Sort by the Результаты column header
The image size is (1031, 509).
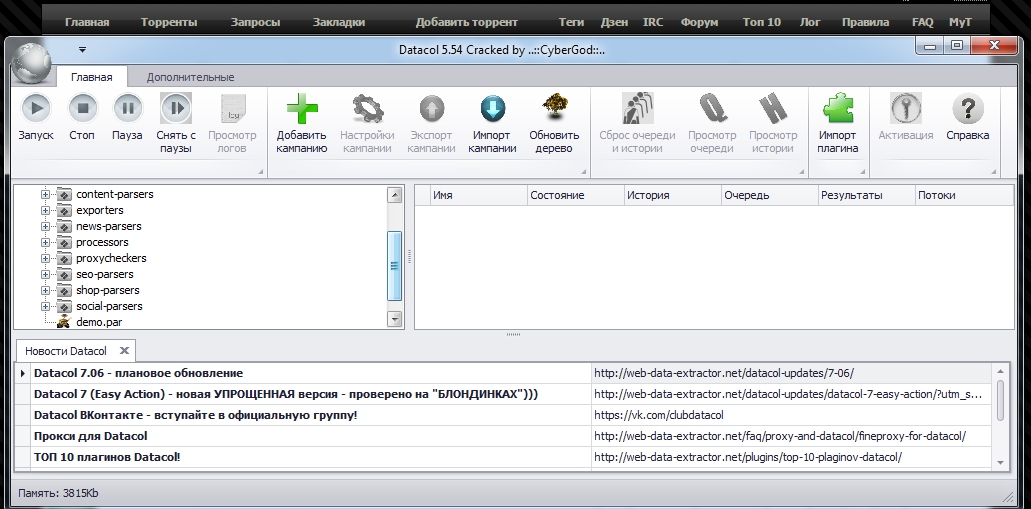tap(866, 195)
